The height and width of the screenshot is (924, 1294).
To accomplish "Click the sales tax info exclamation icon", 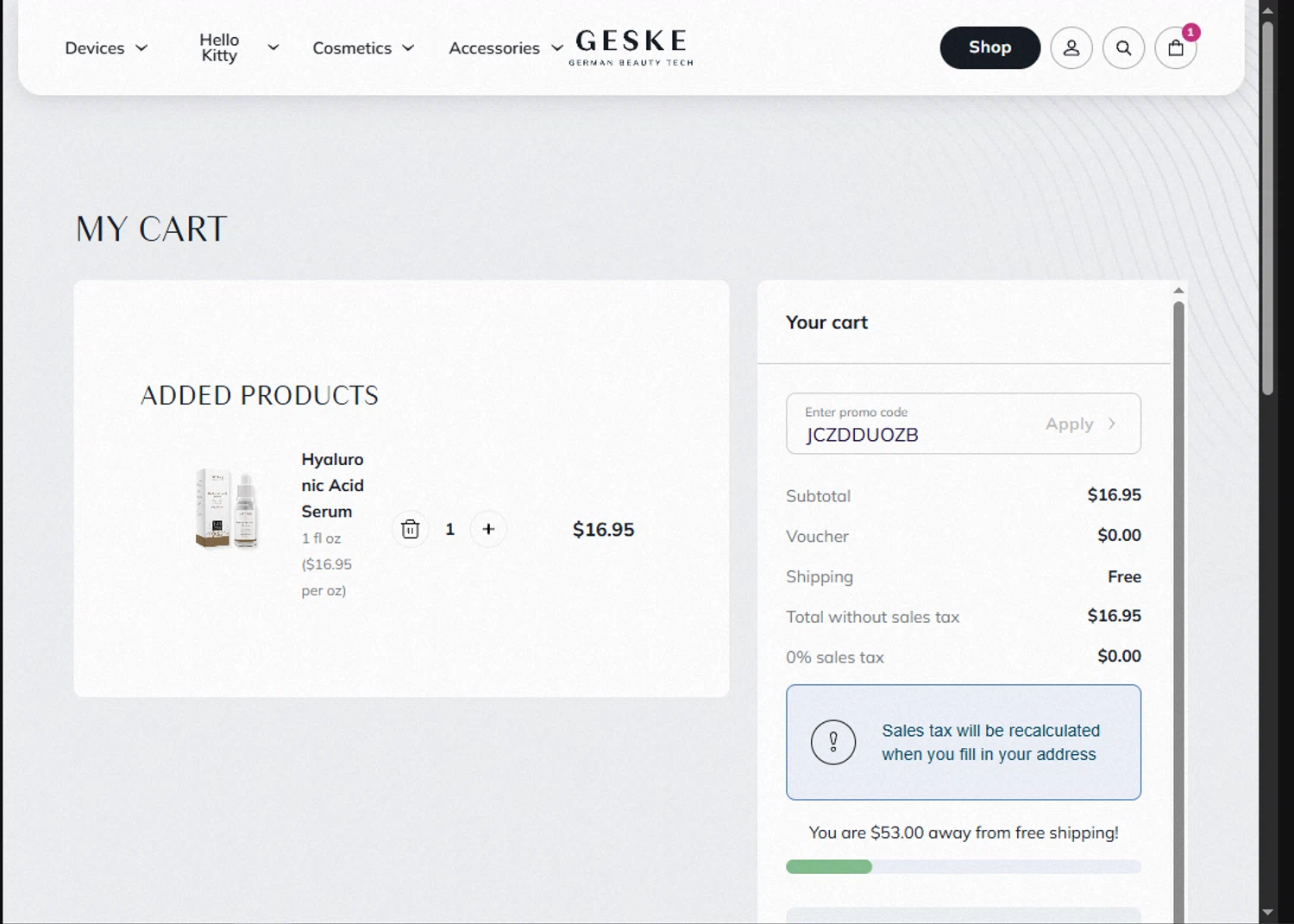I will click(833, 742).
